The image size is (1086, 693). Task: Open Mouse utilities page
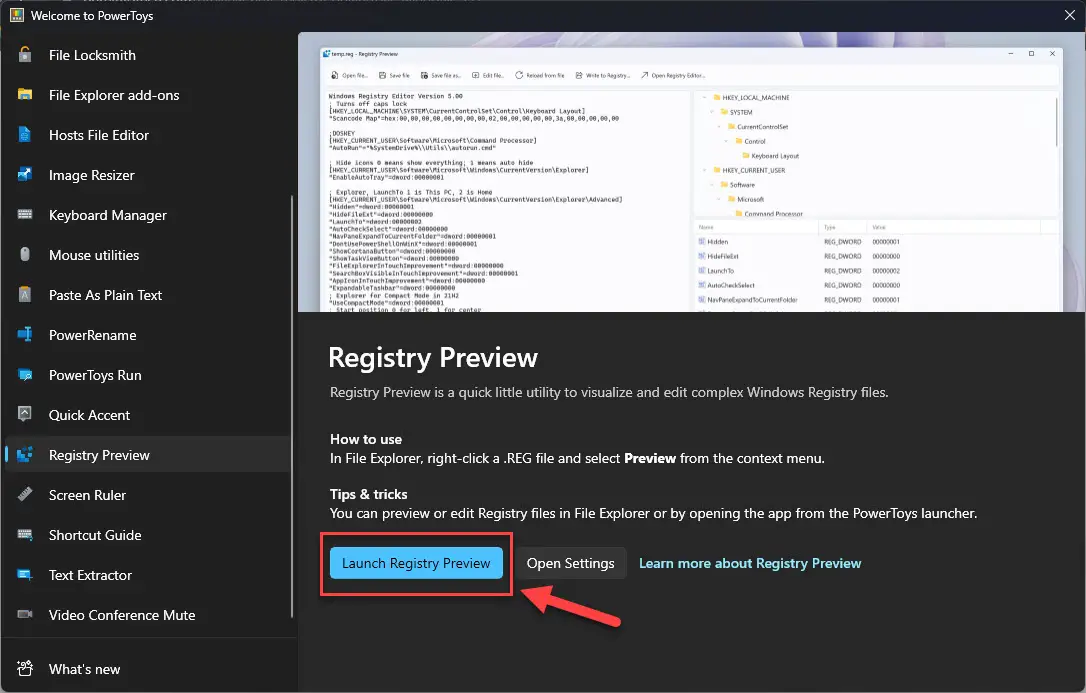coord(94,255)
